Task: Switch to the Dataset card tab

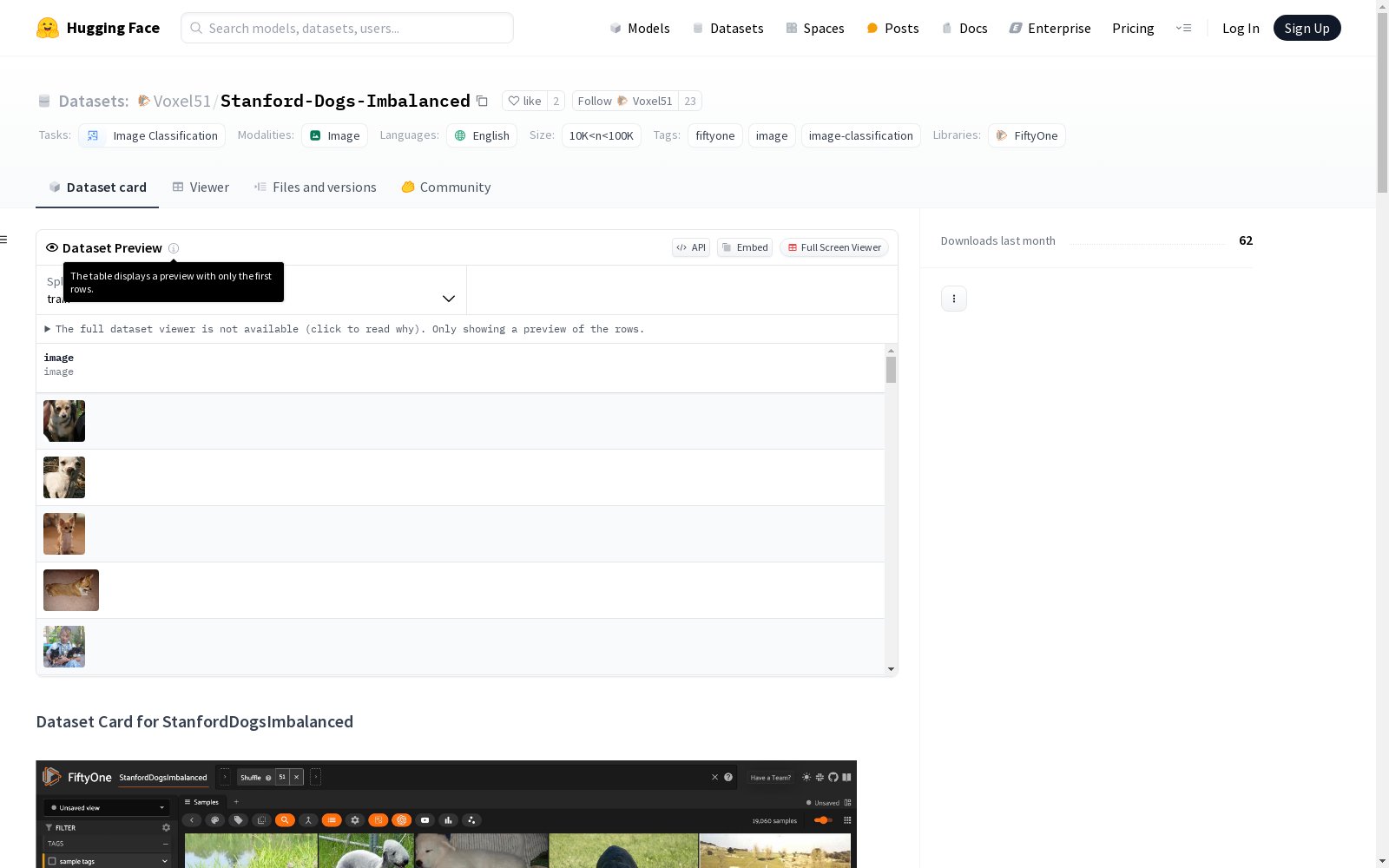Action: (x=97, y=187)
